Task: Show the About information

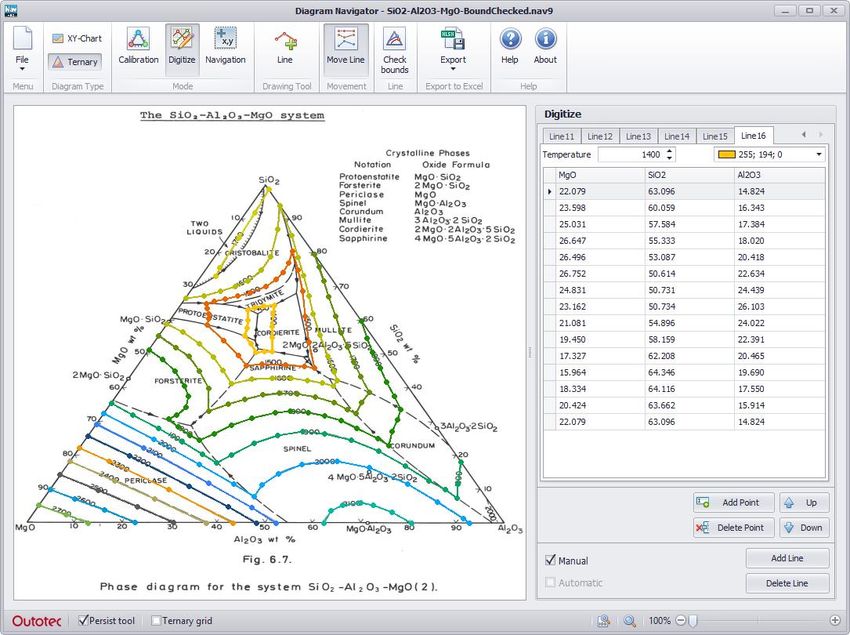Action: [x=545, y=46]
